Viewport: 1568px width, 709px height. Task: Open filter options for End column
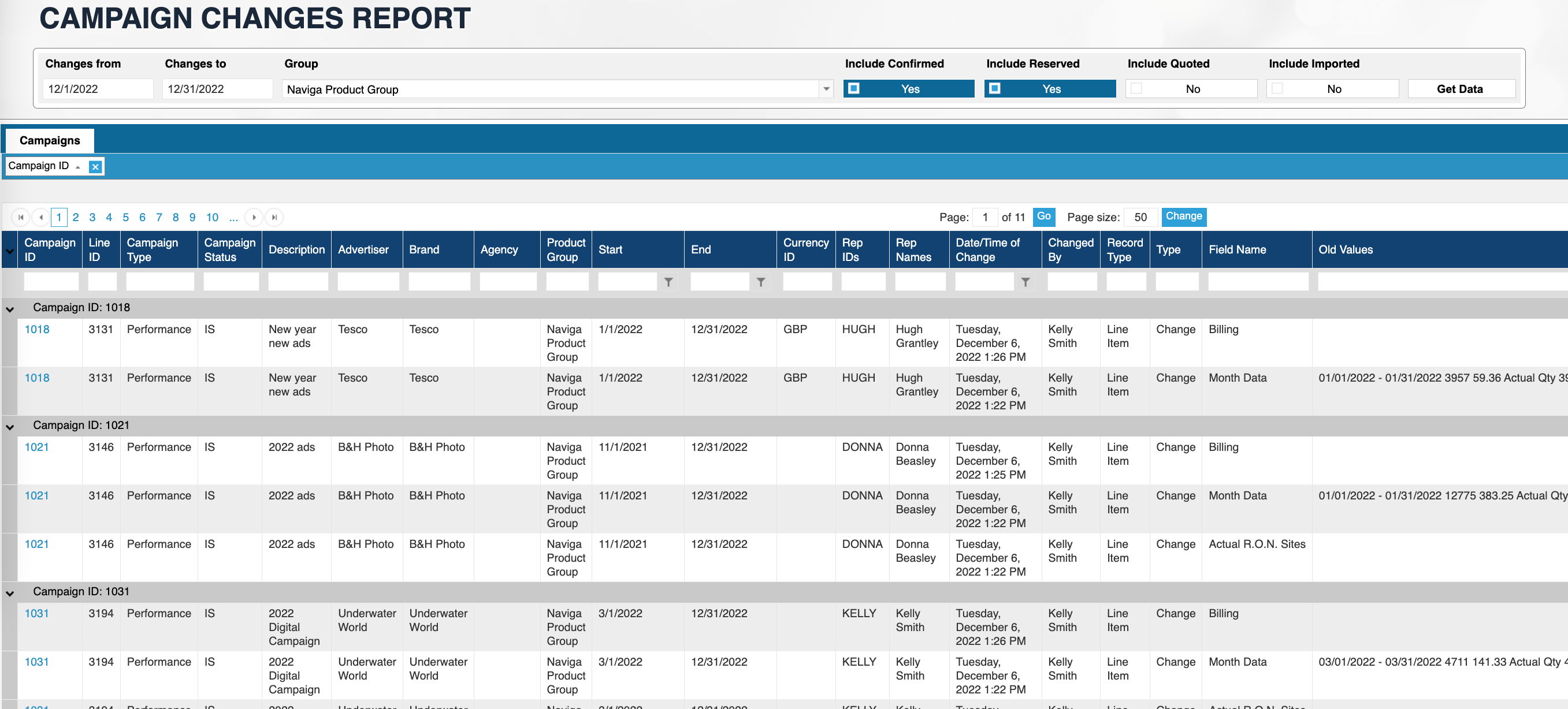760,282
